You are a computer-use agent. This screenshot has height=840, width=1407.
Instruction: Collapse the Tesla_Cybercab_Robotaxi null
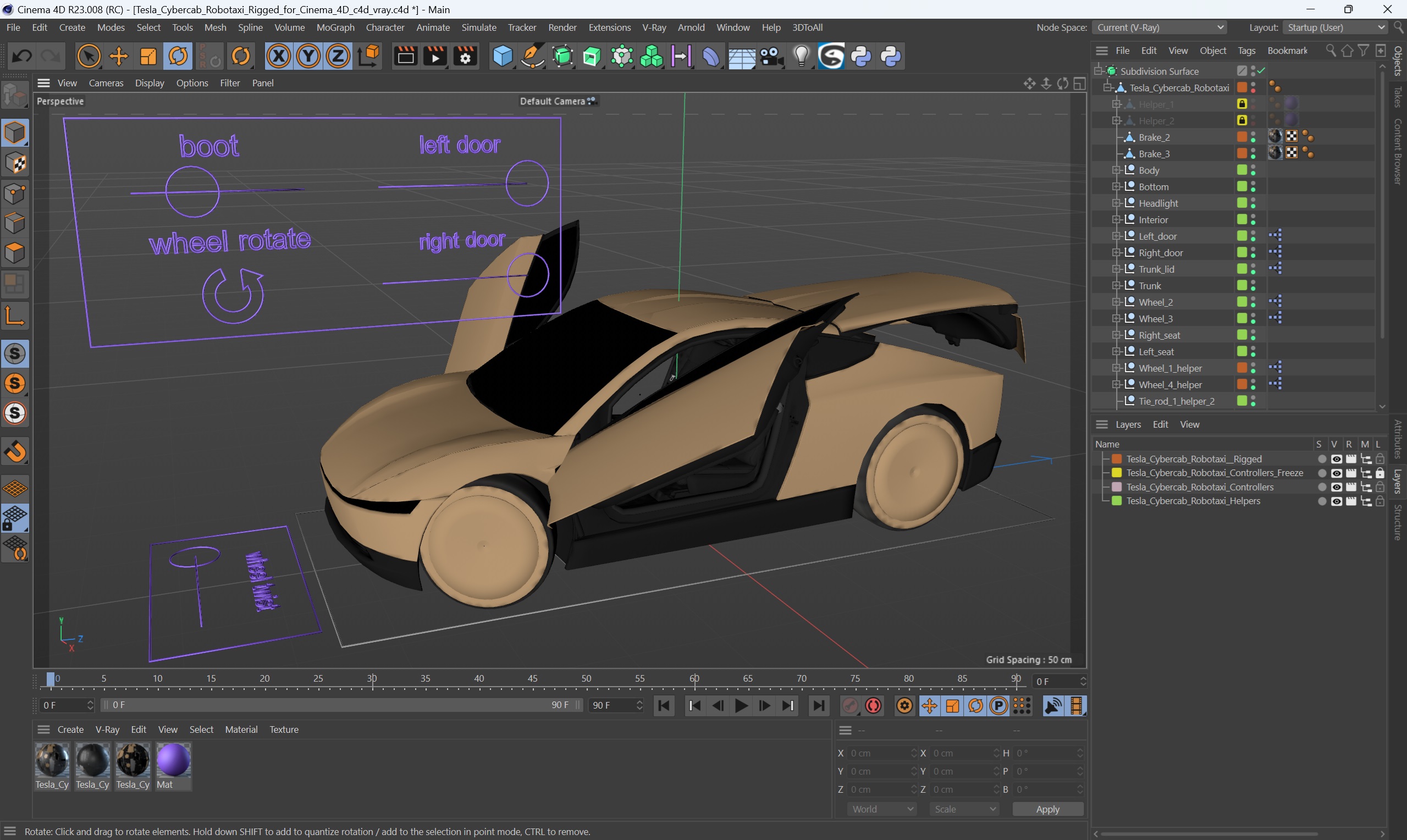coord(1108,87)
